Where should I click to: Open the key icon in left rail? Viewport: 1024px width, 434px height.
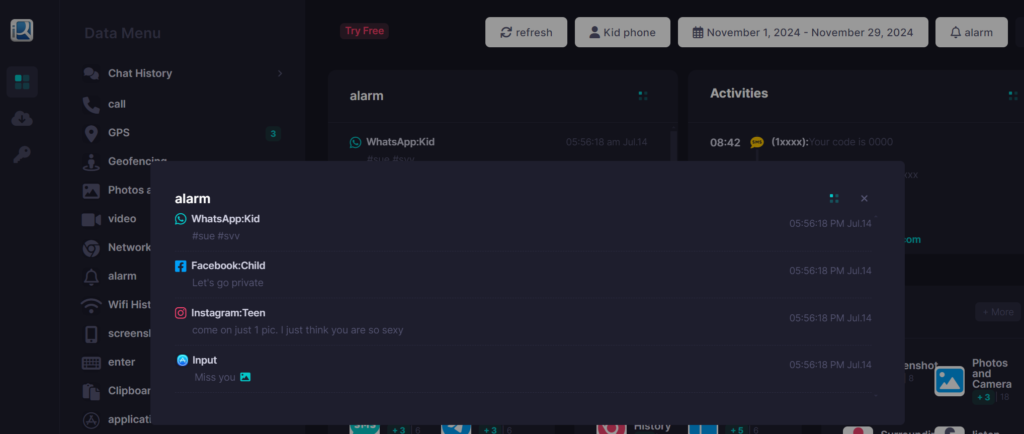tap(22, 155)
